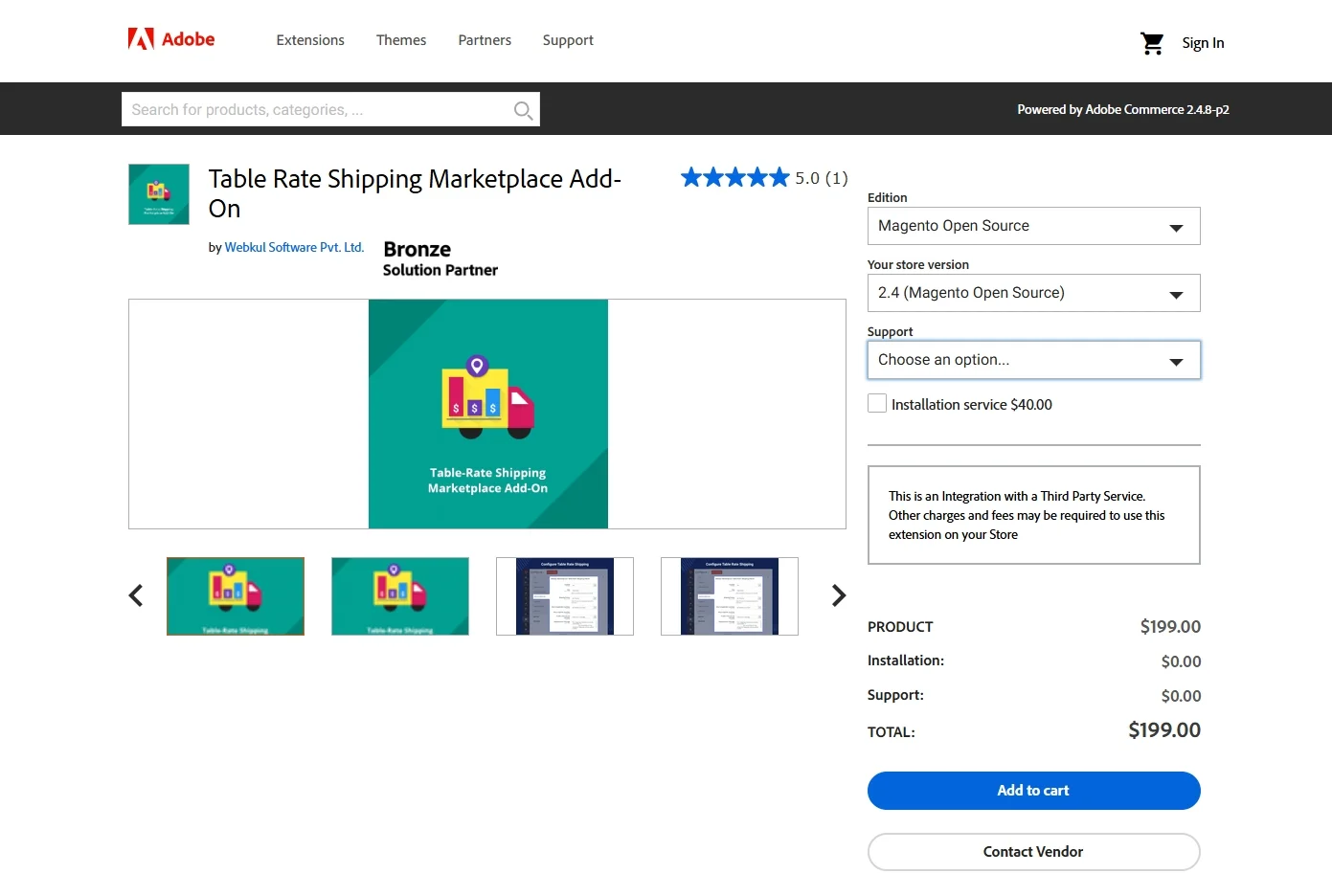Click the search magnifier icon
The image size is (1332, 896).
tap(523, 110)
